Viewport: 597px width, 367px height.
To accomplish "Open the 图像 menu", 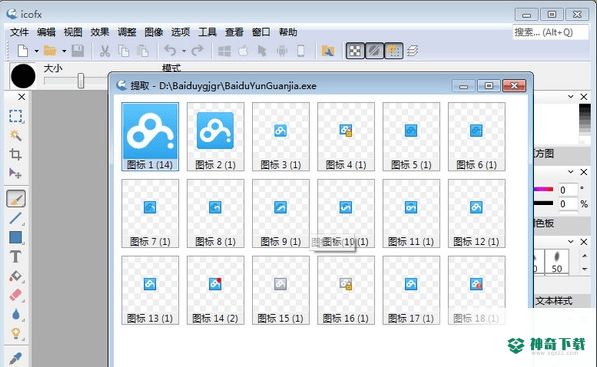I will [x=153, y=32].
